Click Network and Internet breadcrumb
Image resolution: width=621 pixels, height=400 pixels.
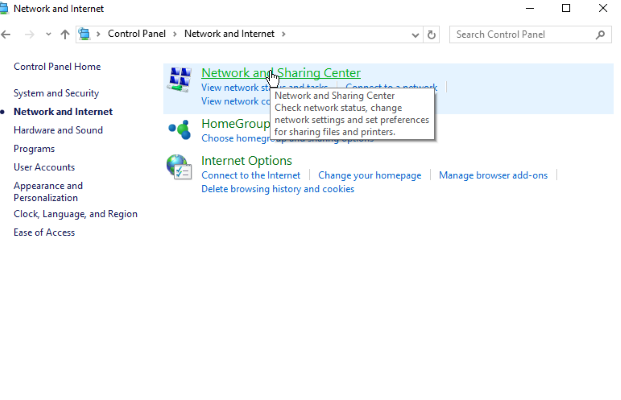pyautogui.click(x=229, y=34)
